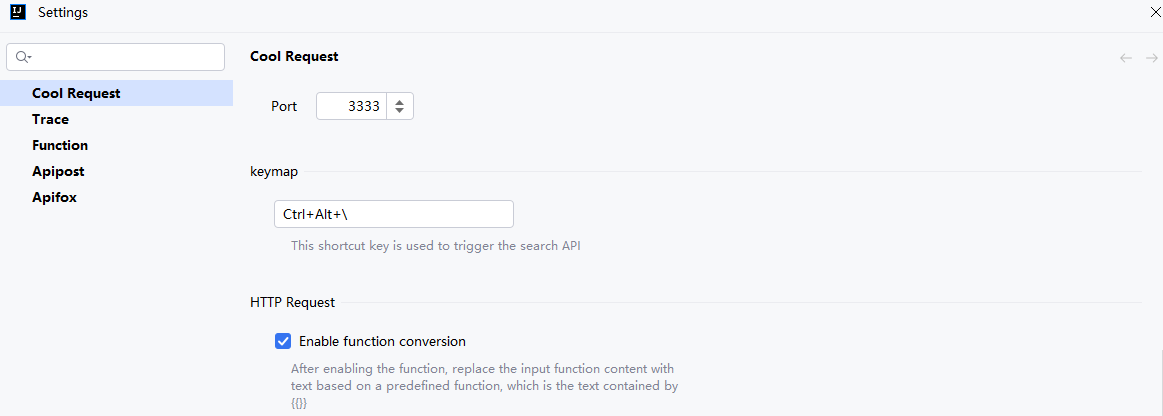This screenshot has width=1163, height=416.
Task: Decrease Port value with down arrow
Action: point(400,111)
